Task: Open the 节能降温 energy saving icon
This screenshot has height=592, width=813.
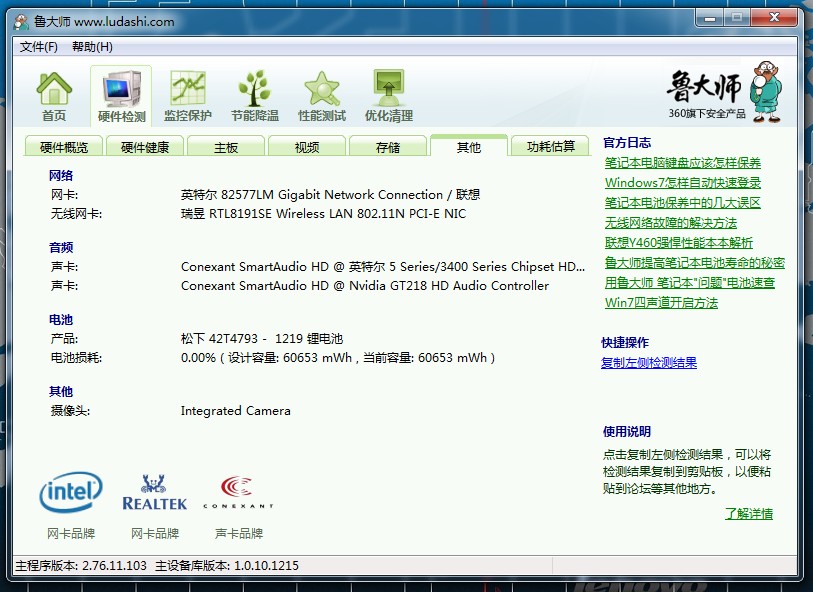Action: pos(255,96)
